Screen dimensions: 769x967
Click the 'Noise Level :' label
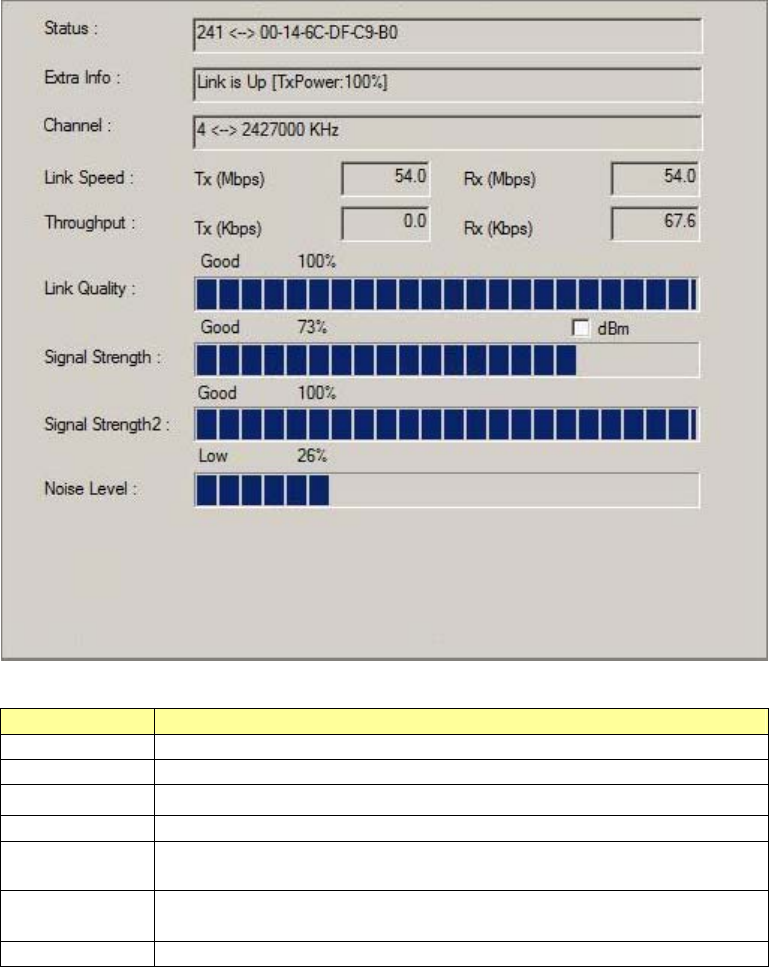point(90,489)
